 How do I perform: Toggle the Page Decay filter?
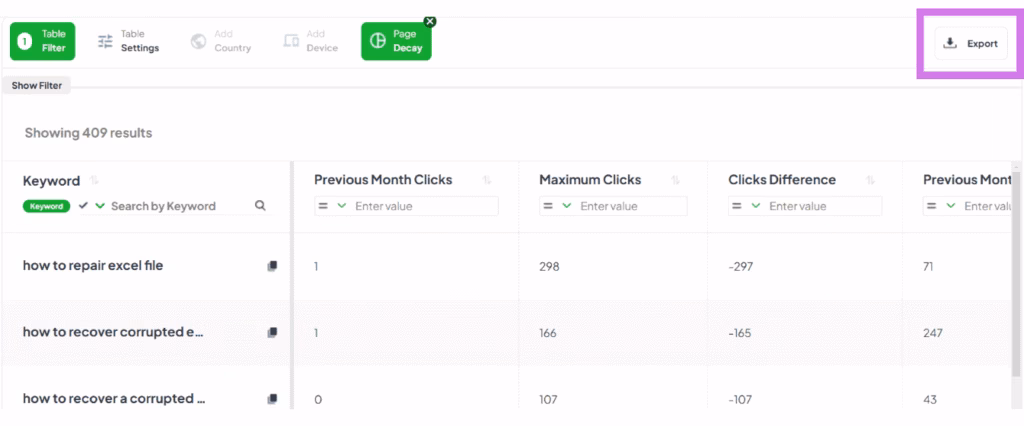pyautogui.click(x=395, y=42)
